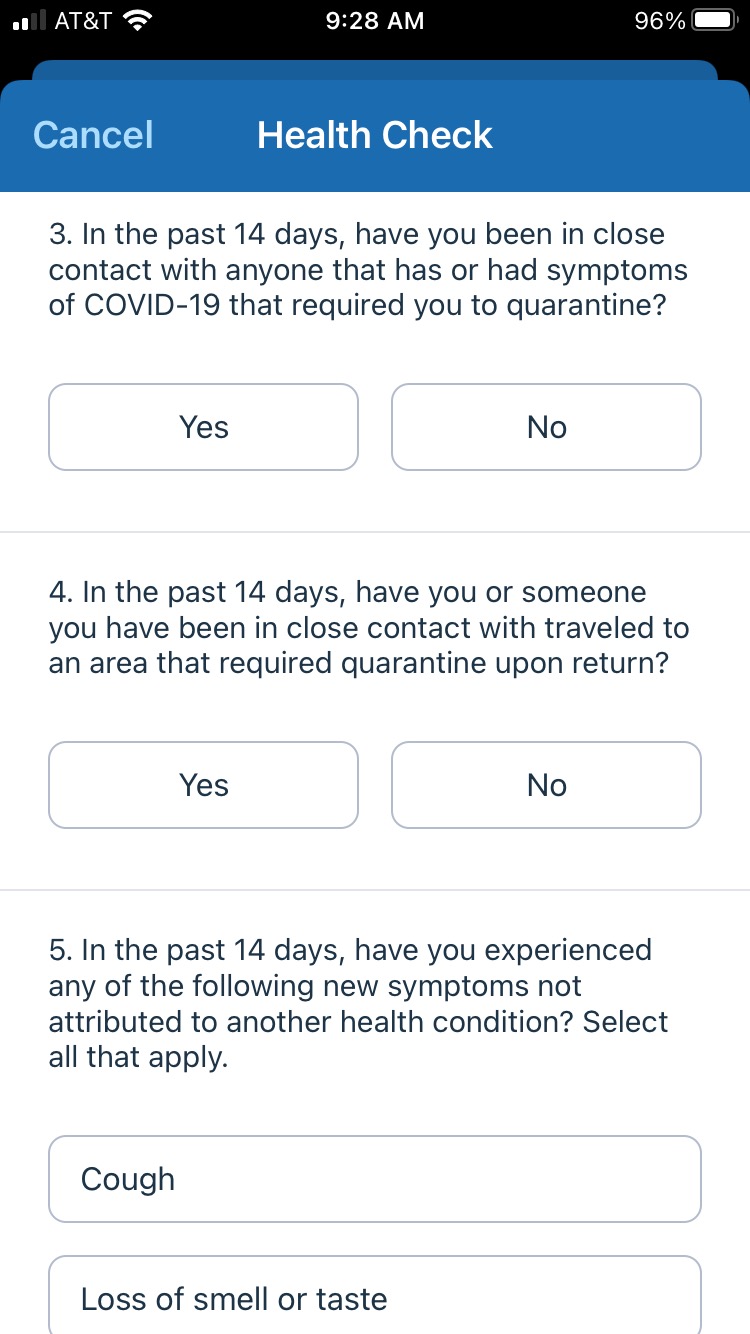Answer Yes to close contact question 3
This screenshot has width=750, height=1334.
click(203, 427)
